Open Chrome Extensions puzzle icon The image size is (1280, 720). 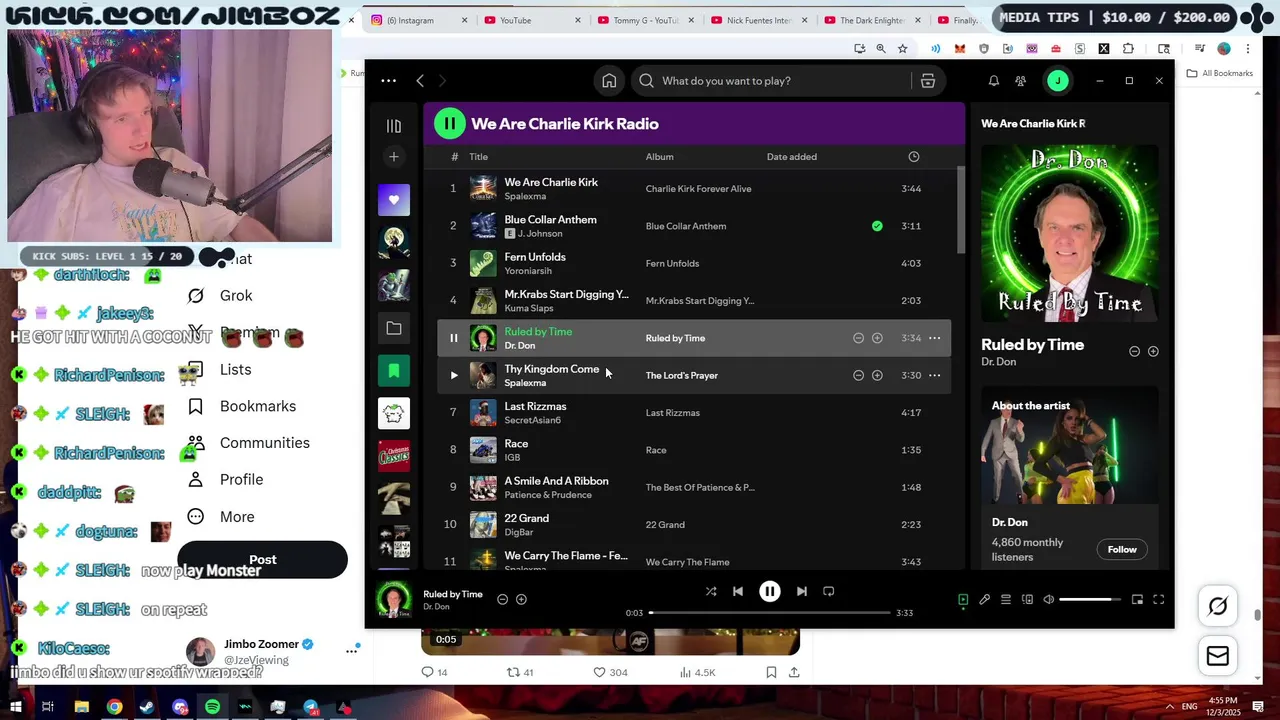pos(1128,48)
